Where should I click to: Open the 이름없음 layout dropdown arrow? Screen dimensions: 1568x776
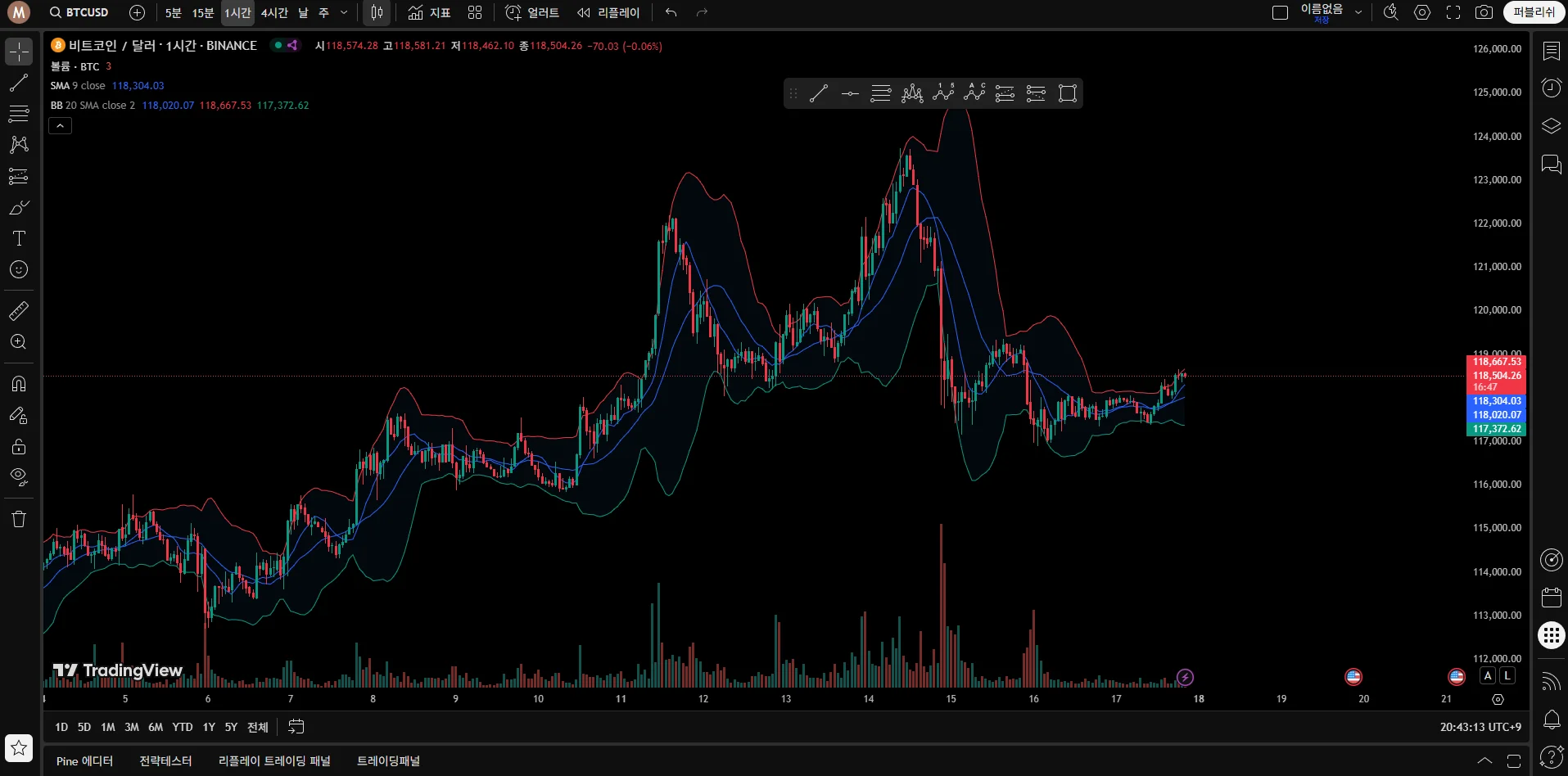pos(1358,12)
